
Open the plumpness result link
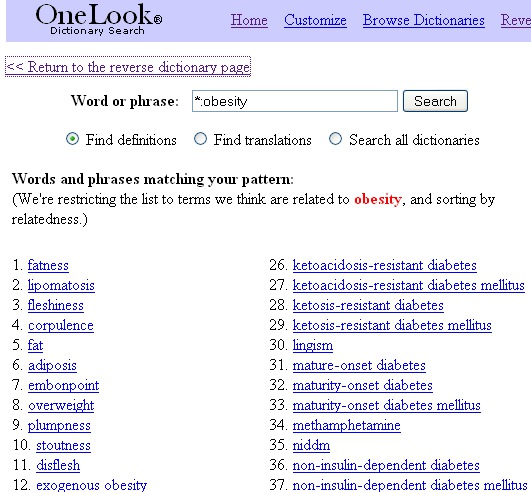pos(59,425)
